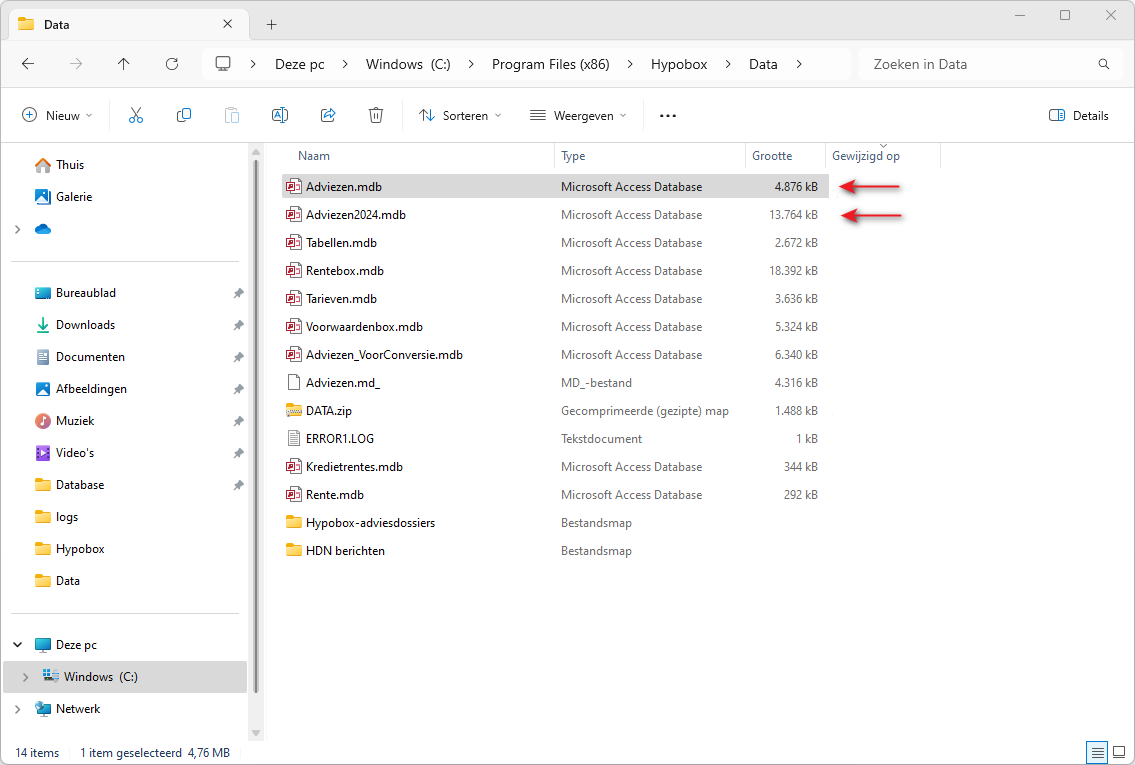This screenshot has width=1135, height=765.
Task: Click the Adviezen.md_ blank file icon
Action: pyautogui.click(x=293, y=382)
